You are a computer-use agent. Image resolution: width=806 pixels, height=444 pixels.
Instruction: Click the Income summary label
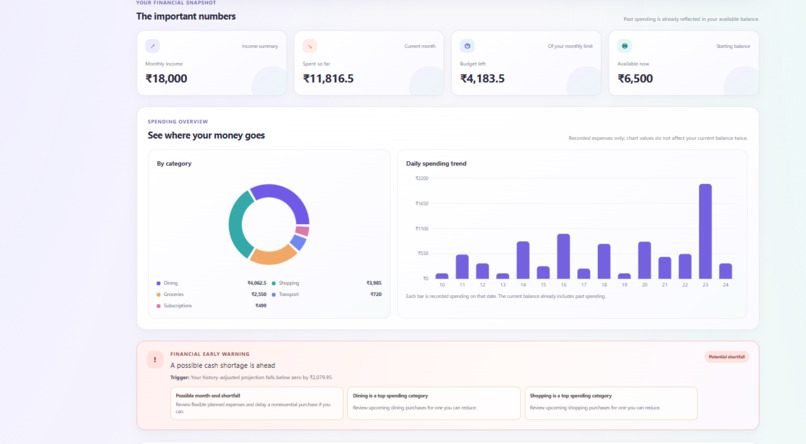[x=260, y=46]
